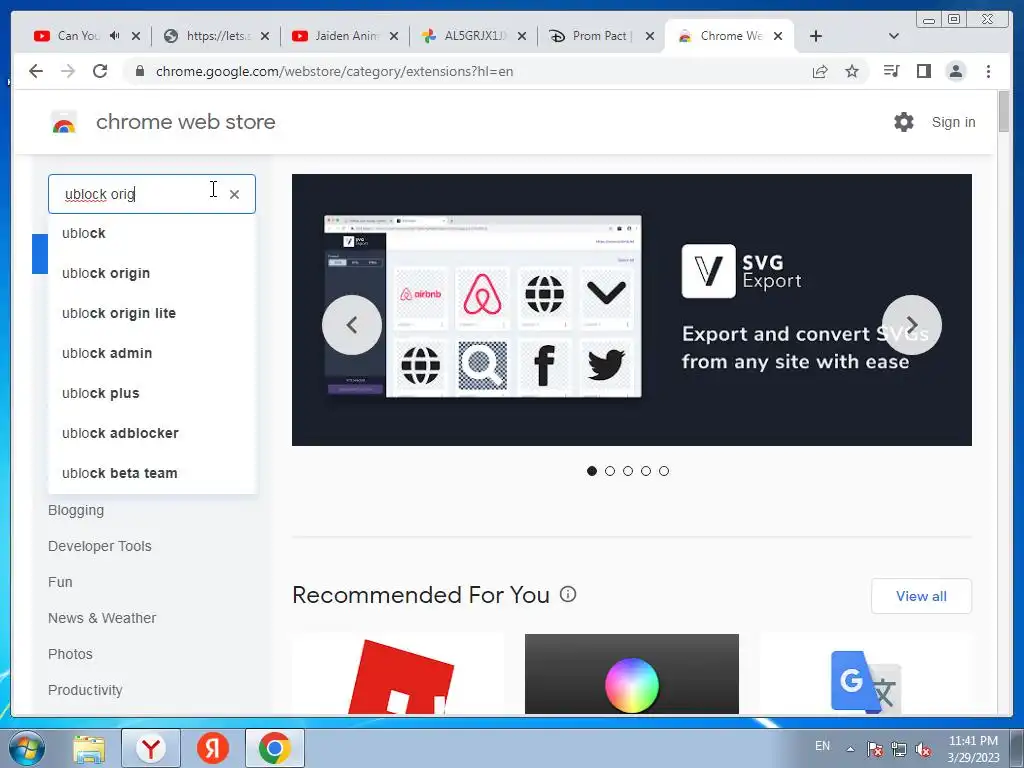1024x768 pixels.
Task: Click the View all button
Action: pyautogui.click(x=921, y=596)
